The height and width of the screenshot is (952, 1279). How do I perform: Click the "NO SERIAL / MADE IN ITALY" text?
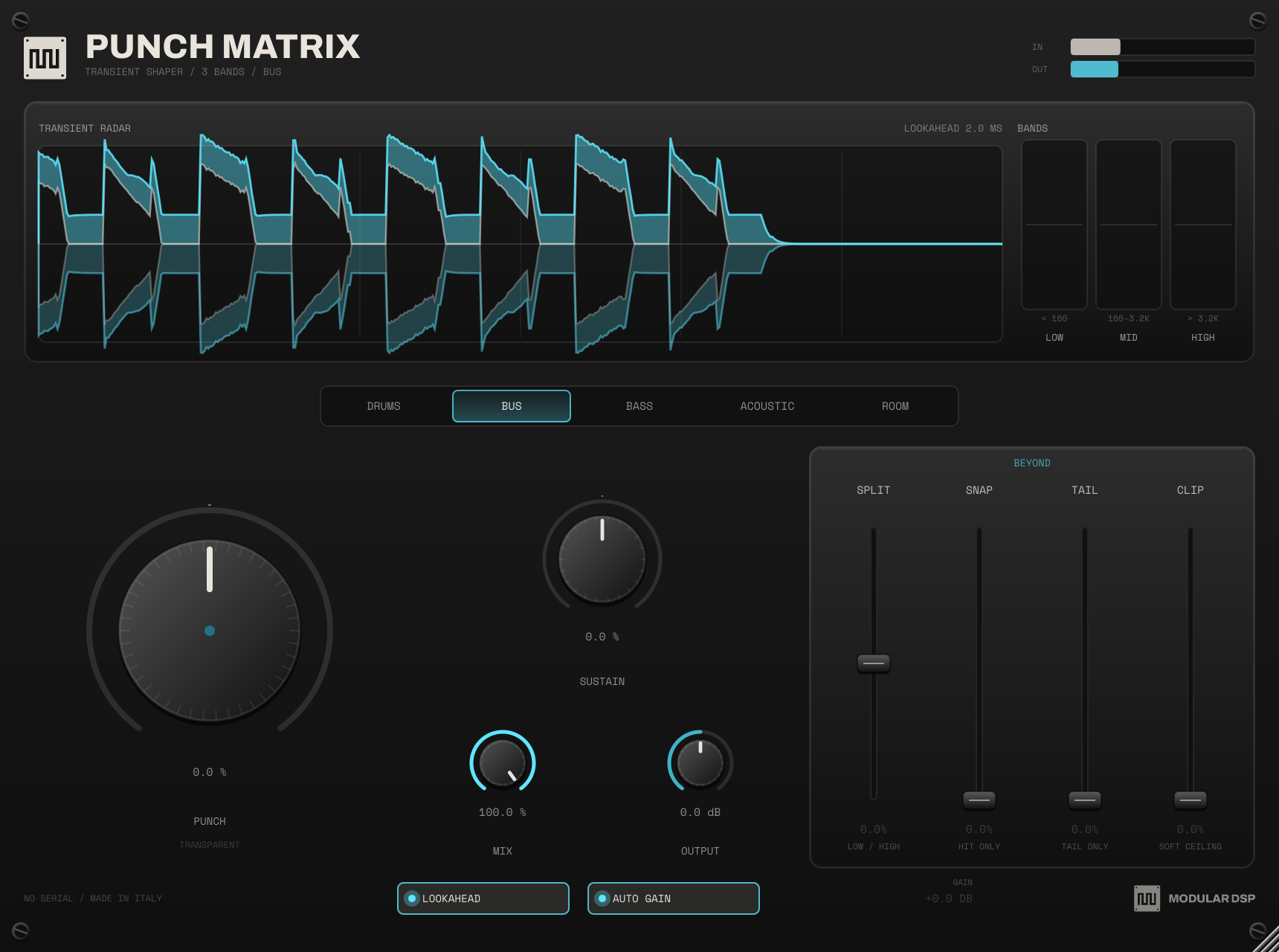pos(93,898)
